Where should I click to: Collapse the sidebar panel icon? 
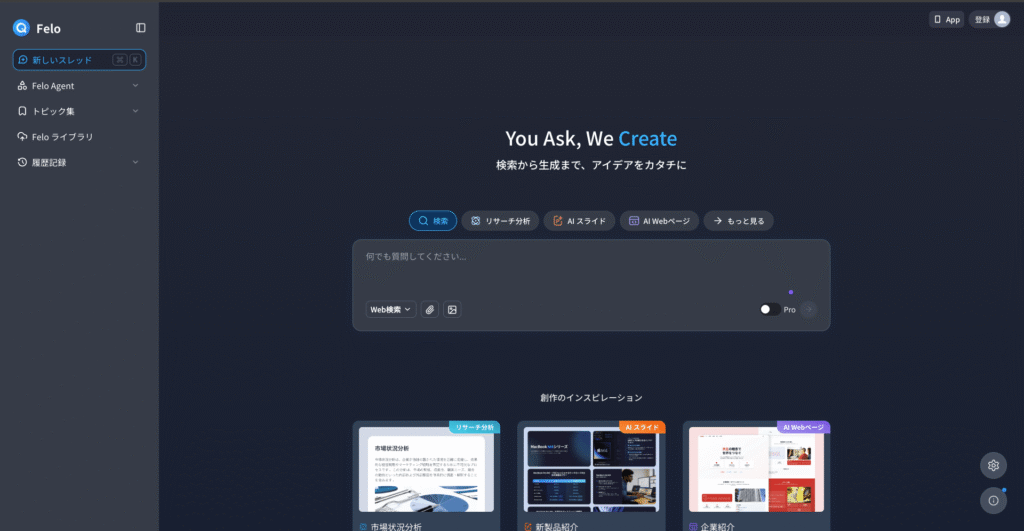pos(140,28)
